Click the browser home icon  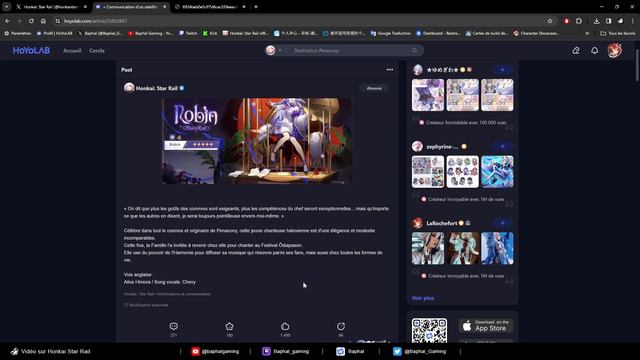pos(43,21)
